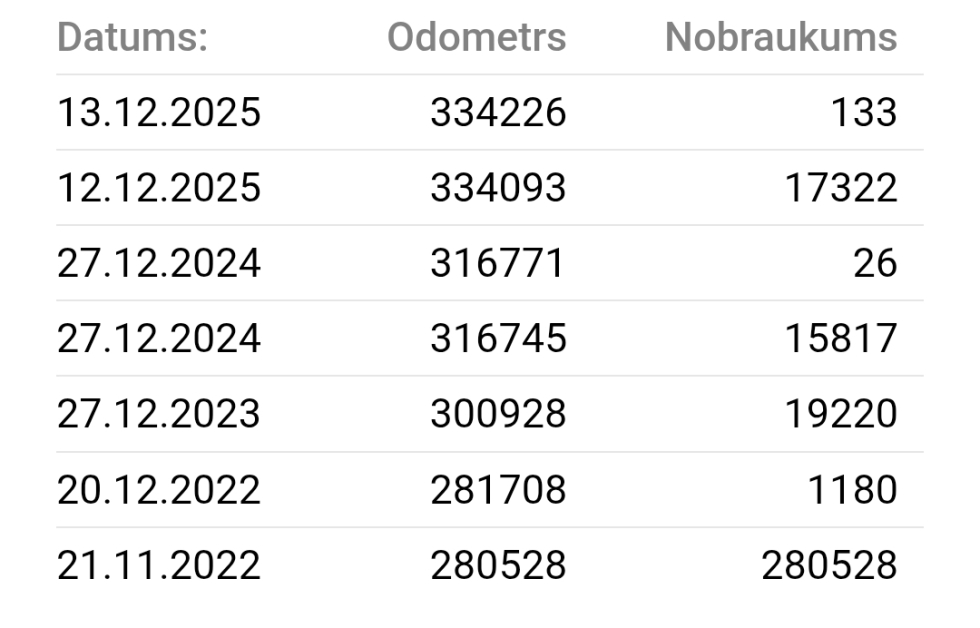
Task: Click mileage value 133
Action: click(x=863, y=113)
